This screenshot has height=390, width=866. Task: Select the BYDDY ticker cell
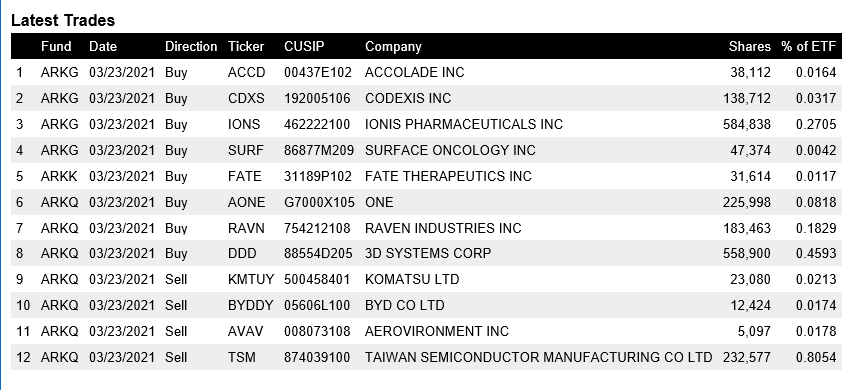251,305
